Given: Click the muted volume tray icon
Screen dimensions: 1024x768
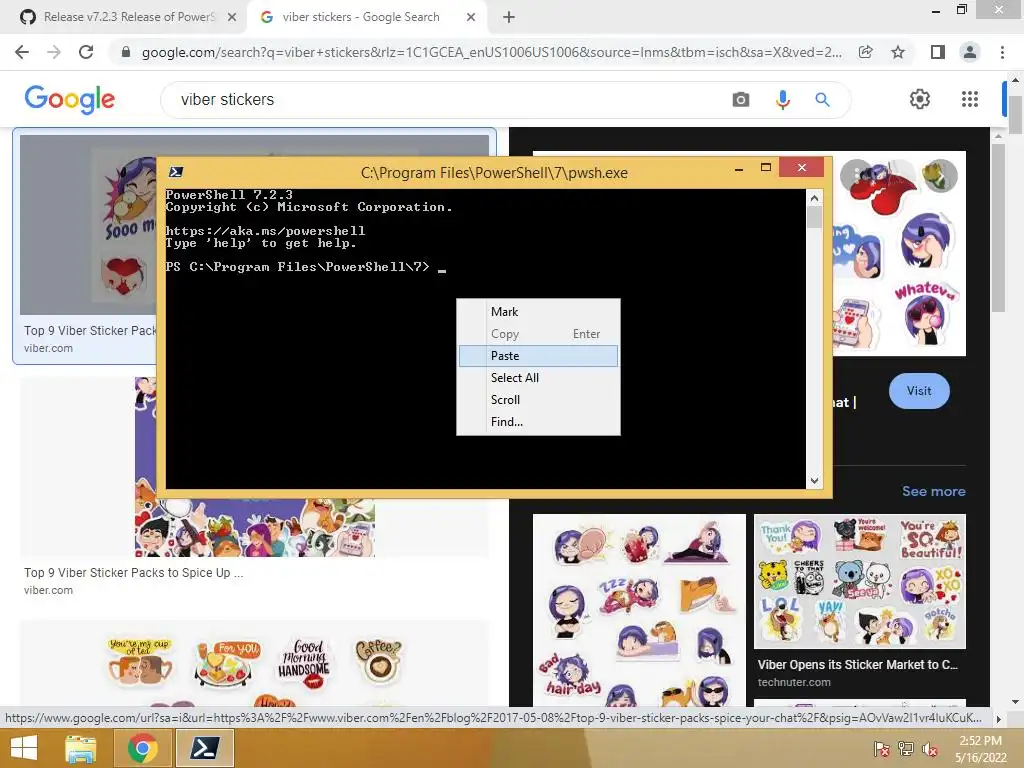Looking at the screenshot, I should [929, 749].
